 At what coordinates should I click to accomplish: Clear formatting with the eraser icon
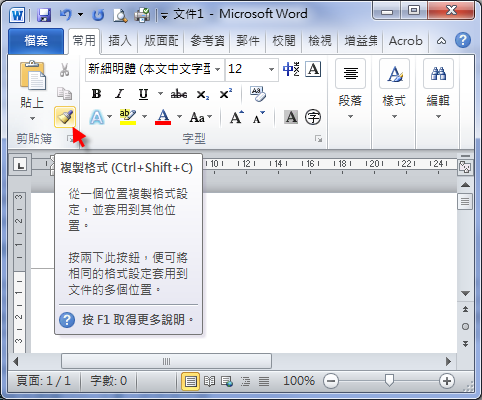click(258, 94)
